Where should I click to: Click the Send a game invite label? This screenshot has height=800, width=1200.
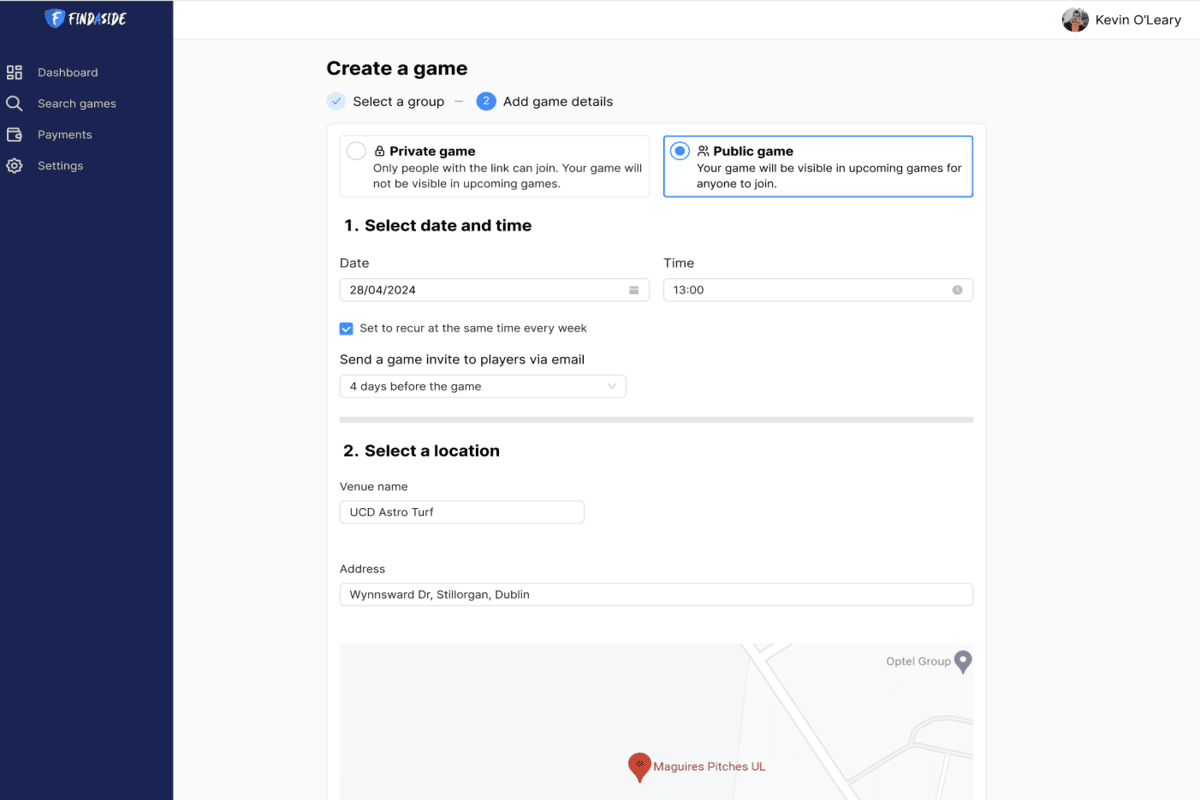[x=462, y=359]
